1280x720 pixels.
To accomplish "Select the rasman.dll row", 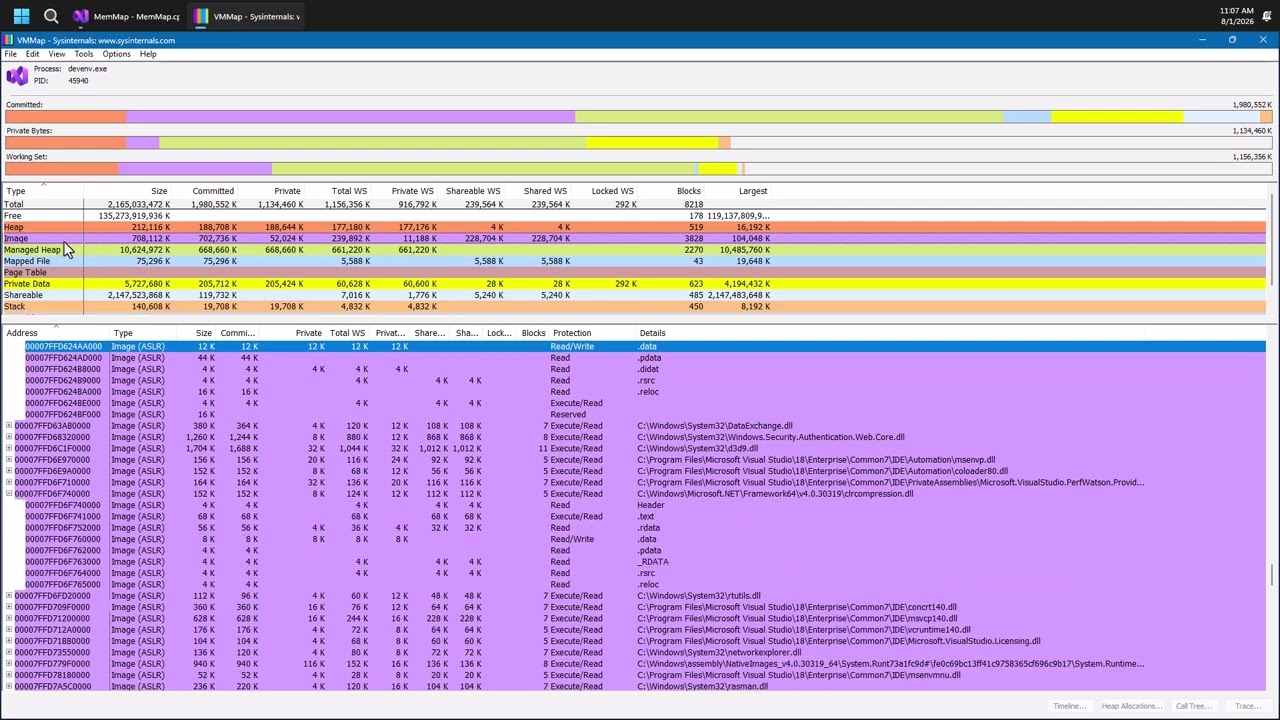I will (635, 687).
